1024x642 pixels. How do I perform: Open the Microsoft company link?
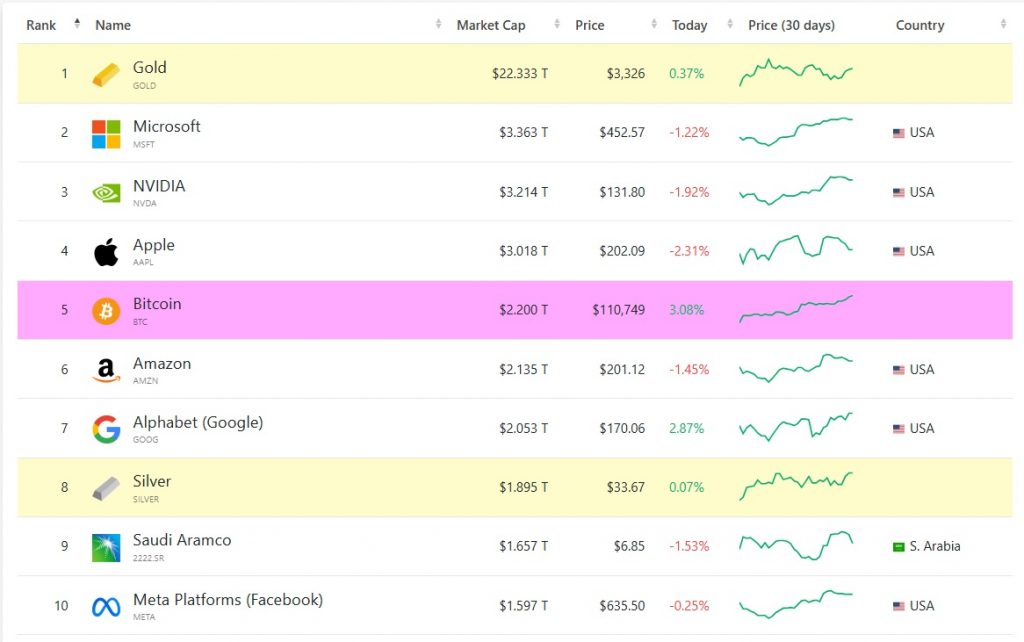point(167,126)
